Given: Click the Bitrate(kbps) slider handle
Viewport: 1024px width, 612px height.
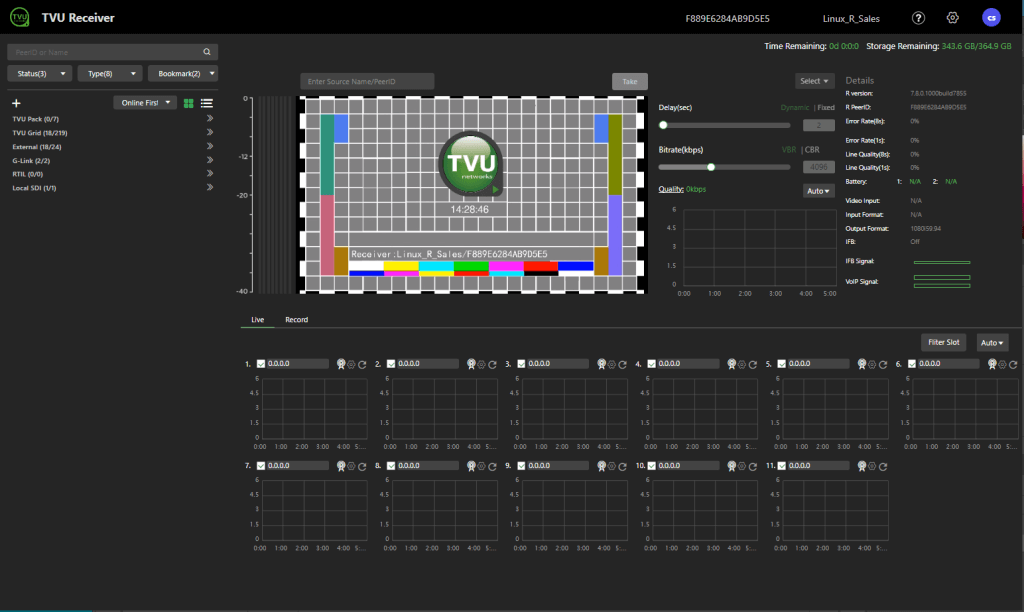Looking at the screenshot, I should click(x=711, y=167).
